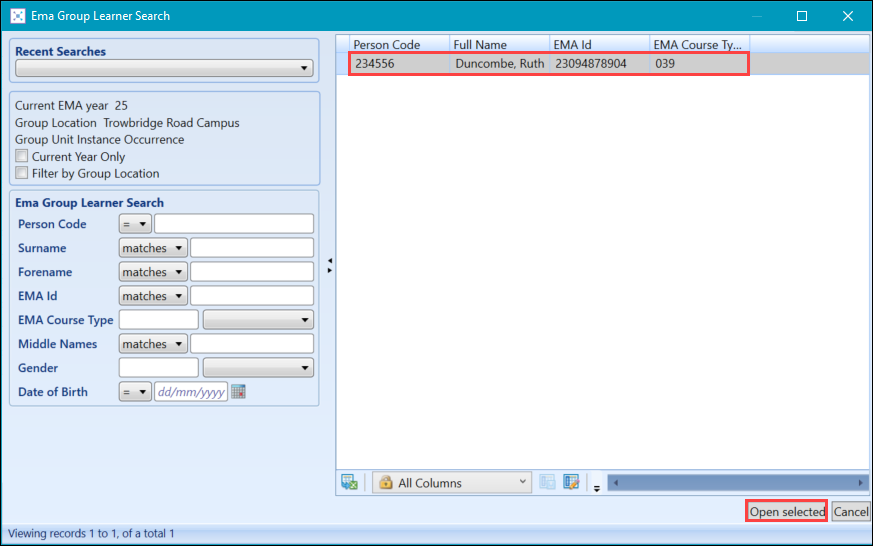The image size is (873, 546).
Task: Sort by the Full Name column header
Action: coord(499,44)
